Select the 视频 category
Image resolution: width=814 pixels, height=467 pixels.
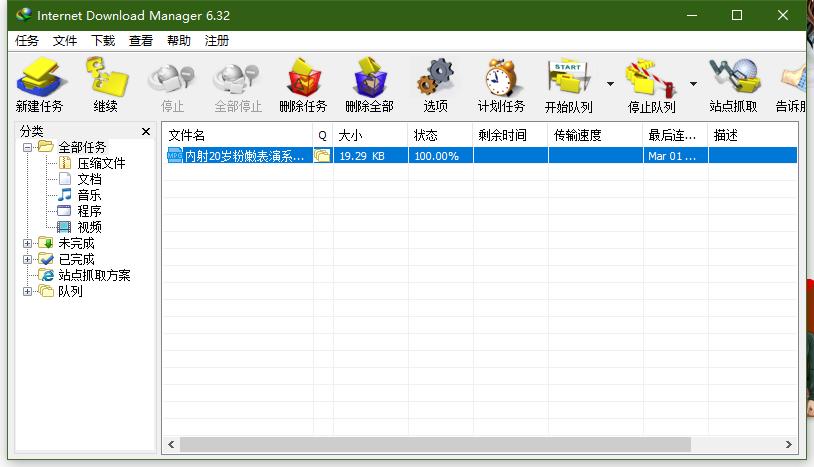[x=89, y=227]
